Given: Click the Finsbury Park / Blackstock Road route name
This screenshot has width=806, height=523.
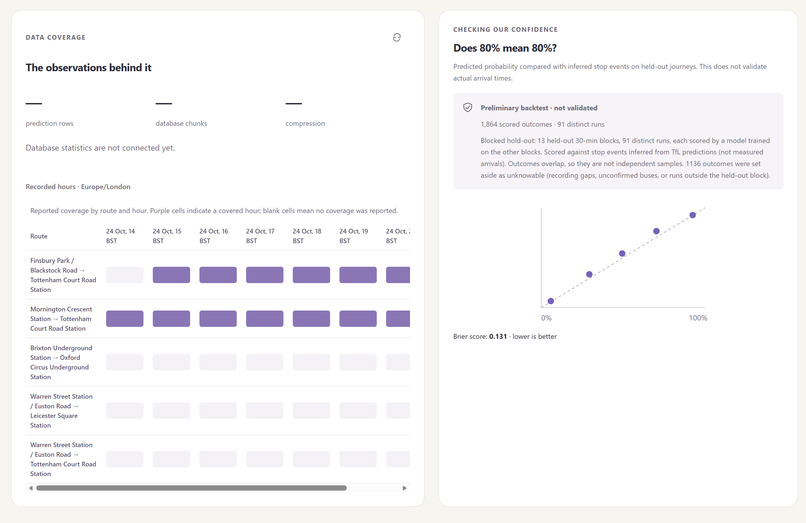Looking at the screenshot, I should point(63,275).
